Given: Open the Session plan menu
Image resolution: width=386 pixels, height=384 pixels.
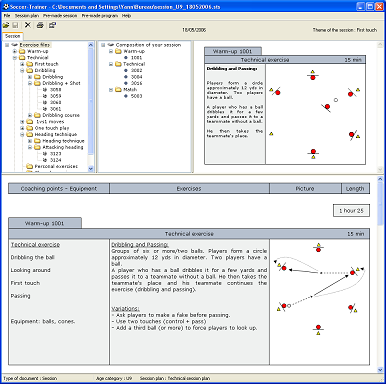Looking at the screenshot, I should click(27, 16).
